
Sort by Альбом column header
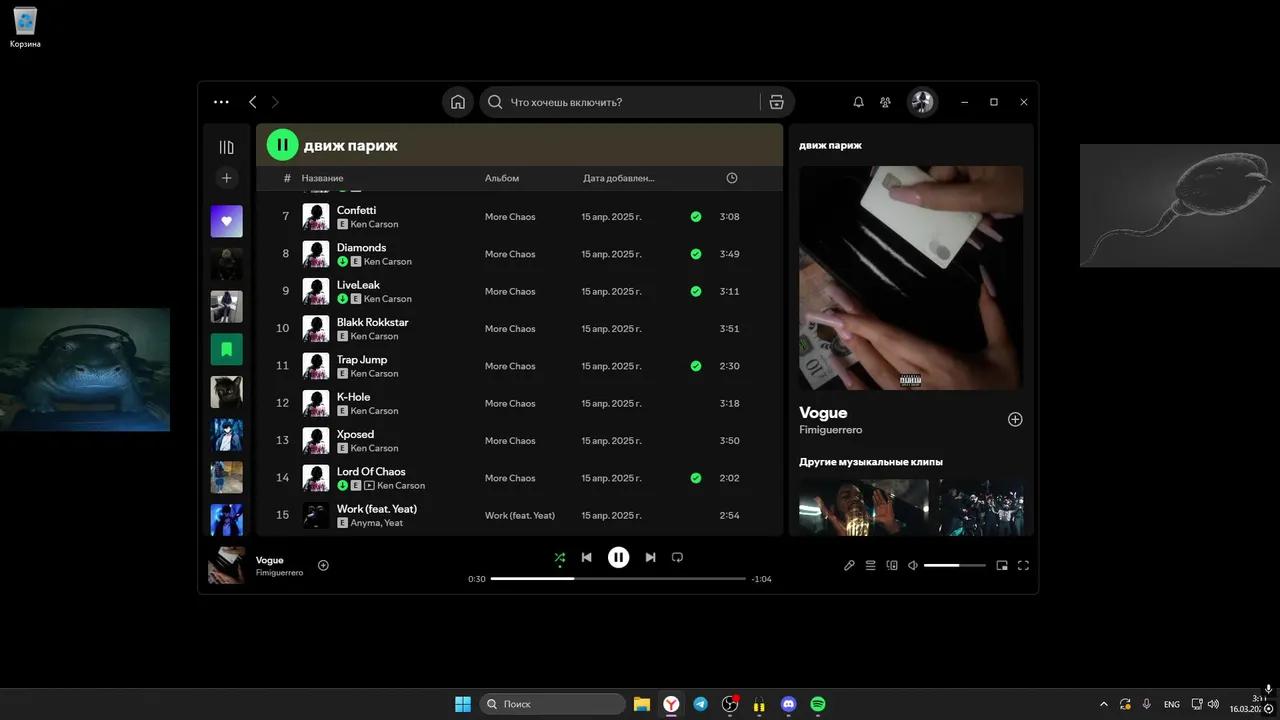point(502,178)
